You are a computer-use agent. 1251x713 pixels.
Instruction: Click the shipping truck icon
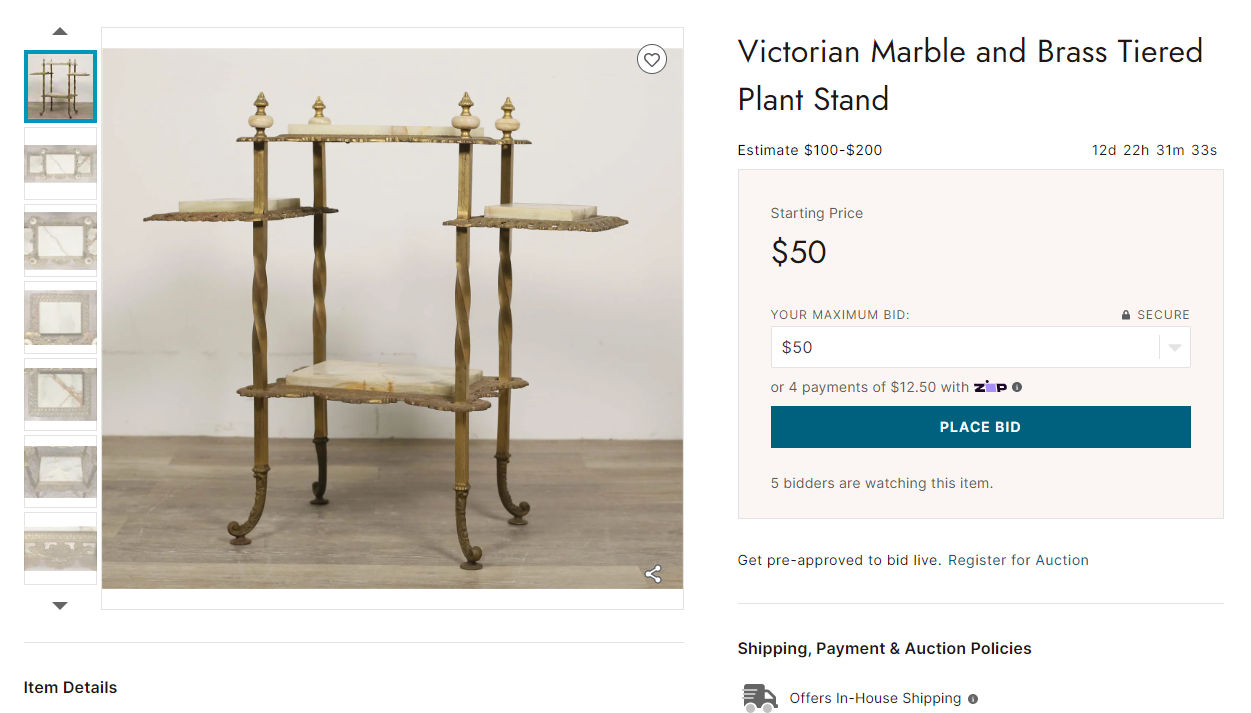click(x=760, y=698)
